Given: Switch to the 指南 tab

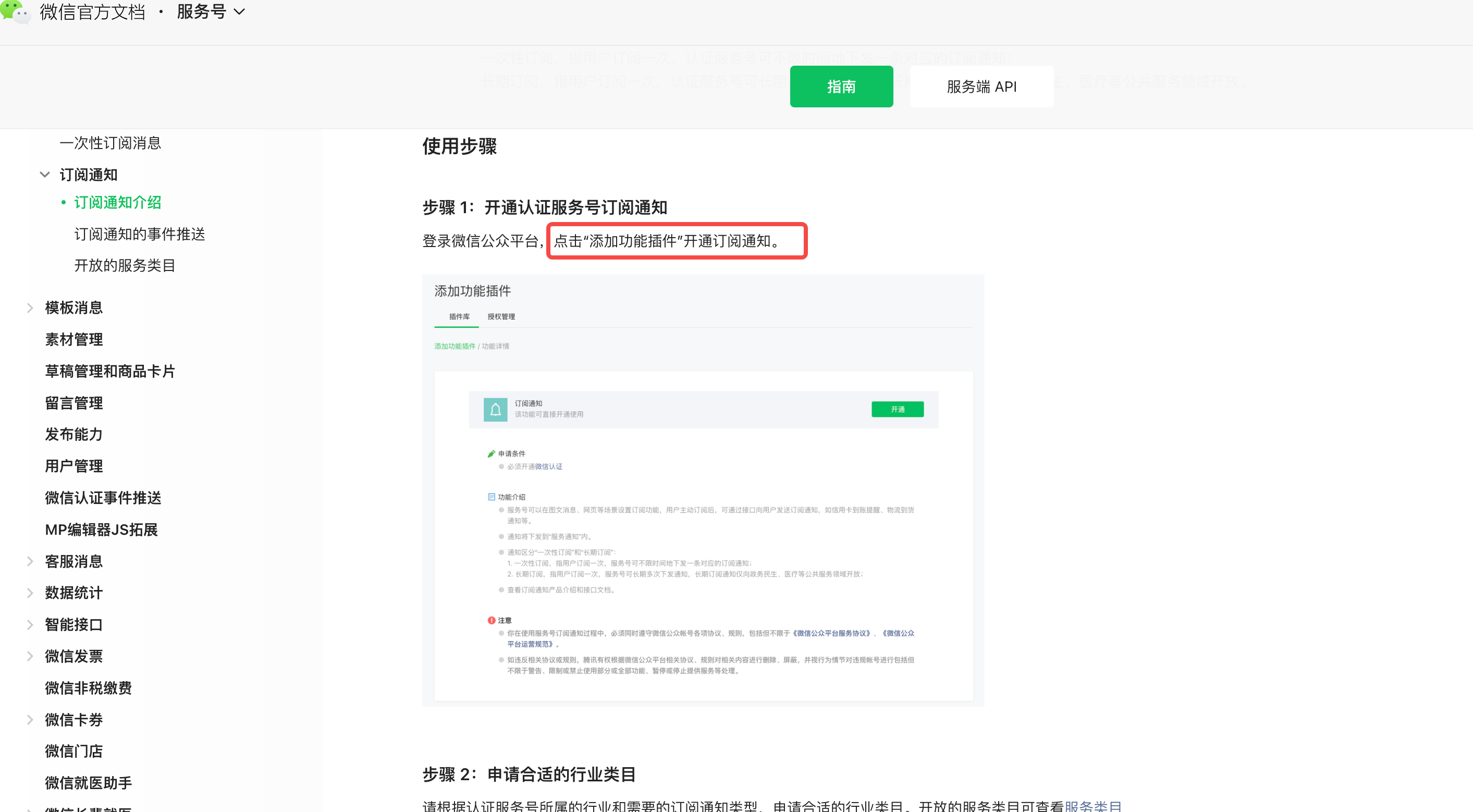Looking at the screenshot, I should (x=841, y=87).
